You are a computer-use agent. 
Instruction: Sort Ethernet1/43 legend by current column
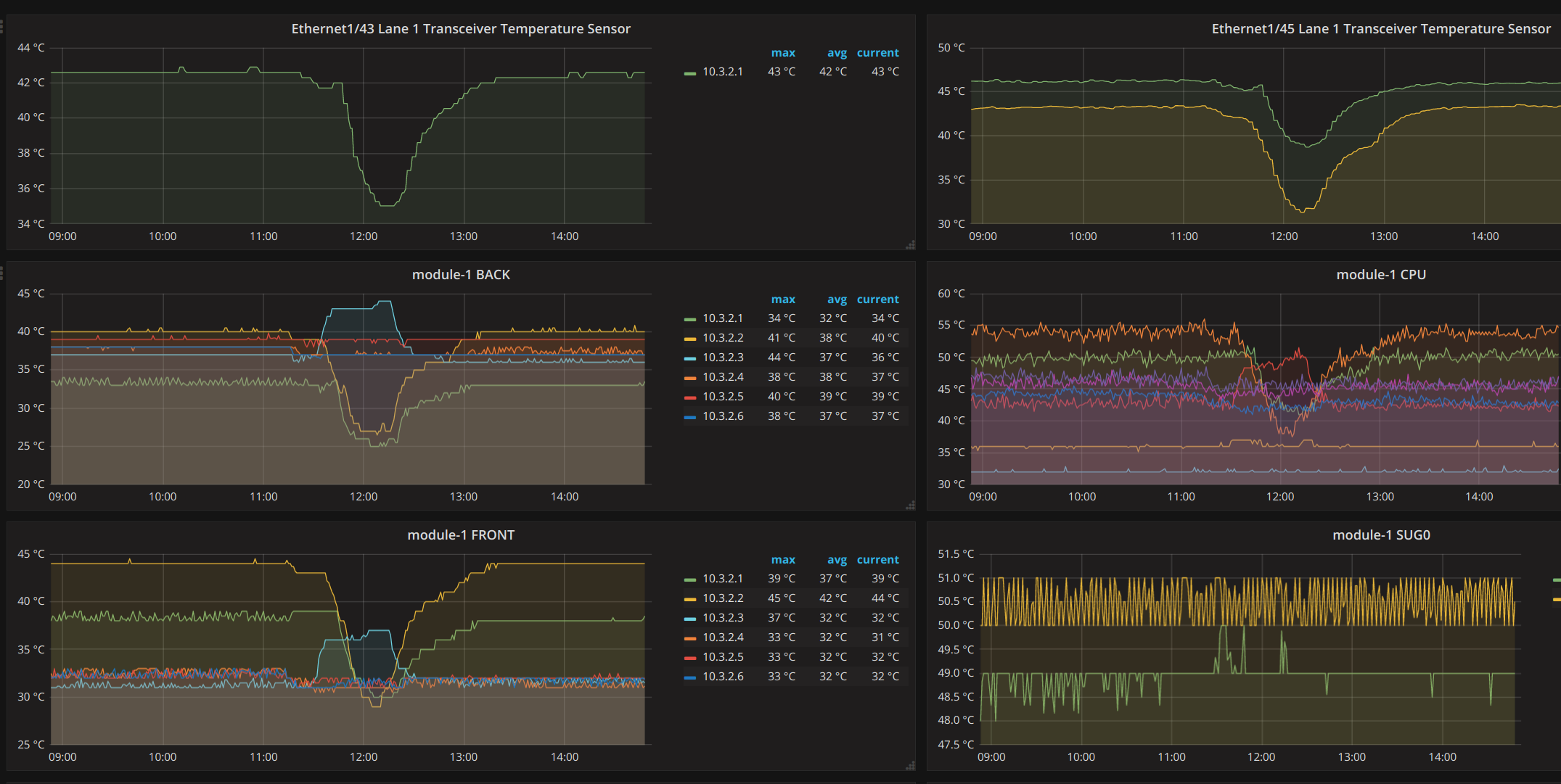coord(877,53)
